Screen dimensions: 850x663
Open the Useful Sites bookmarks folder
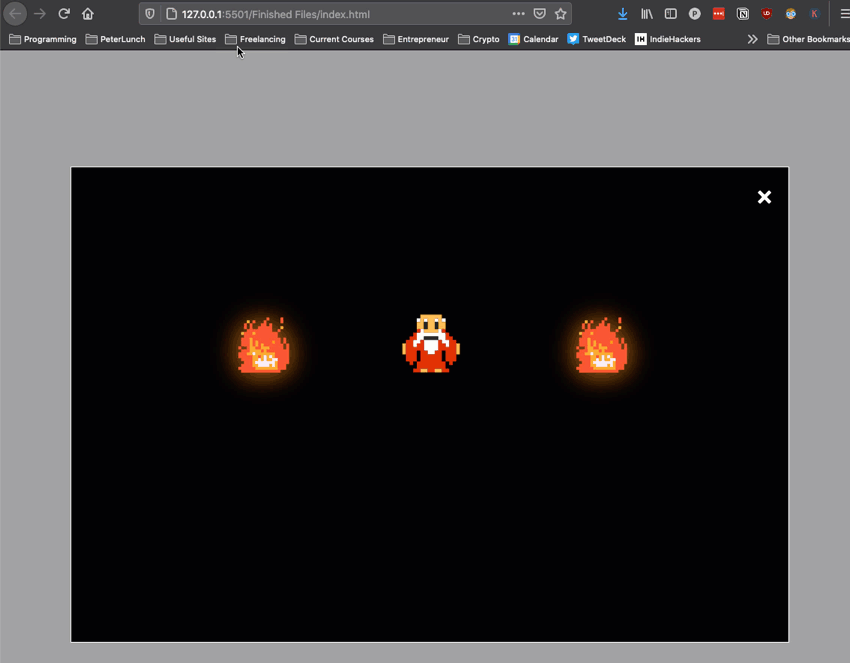point(185,39)
